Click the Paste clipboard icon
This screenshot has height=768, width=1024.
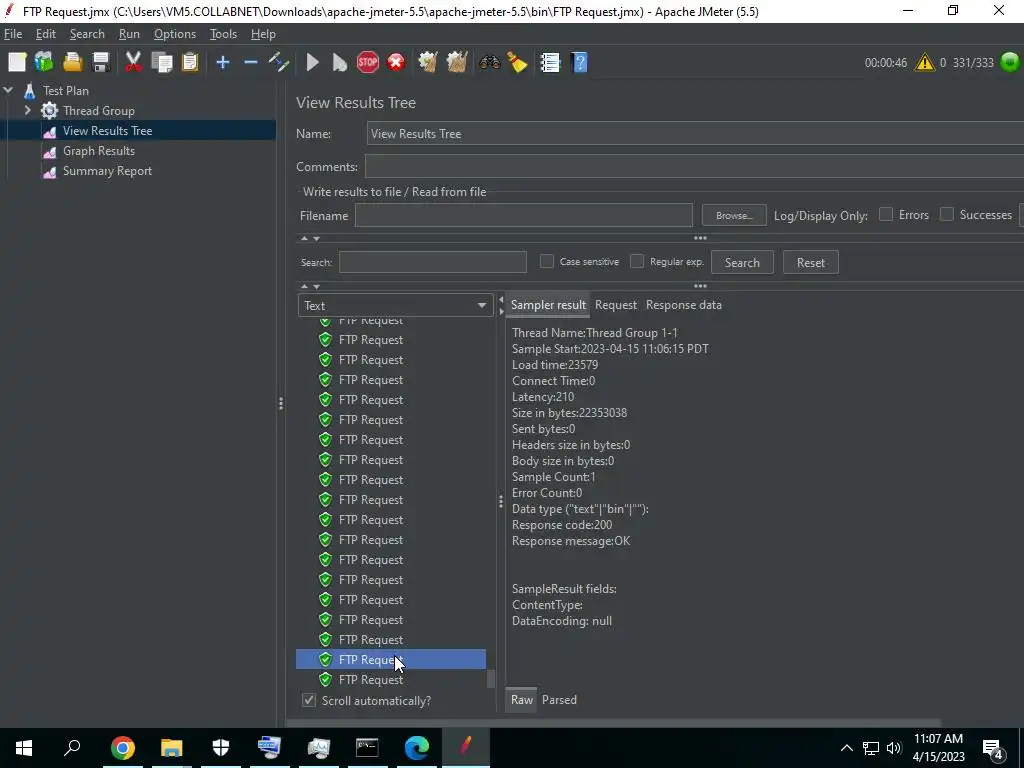point(190,63)
